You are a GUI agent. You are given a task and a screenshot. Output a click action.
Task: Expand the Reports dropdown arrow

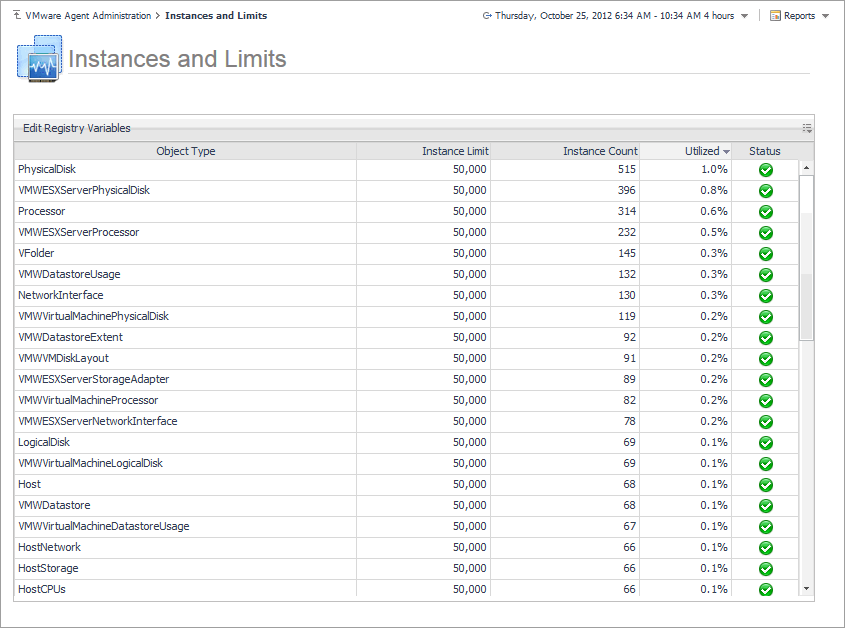(x=825, y=16)
